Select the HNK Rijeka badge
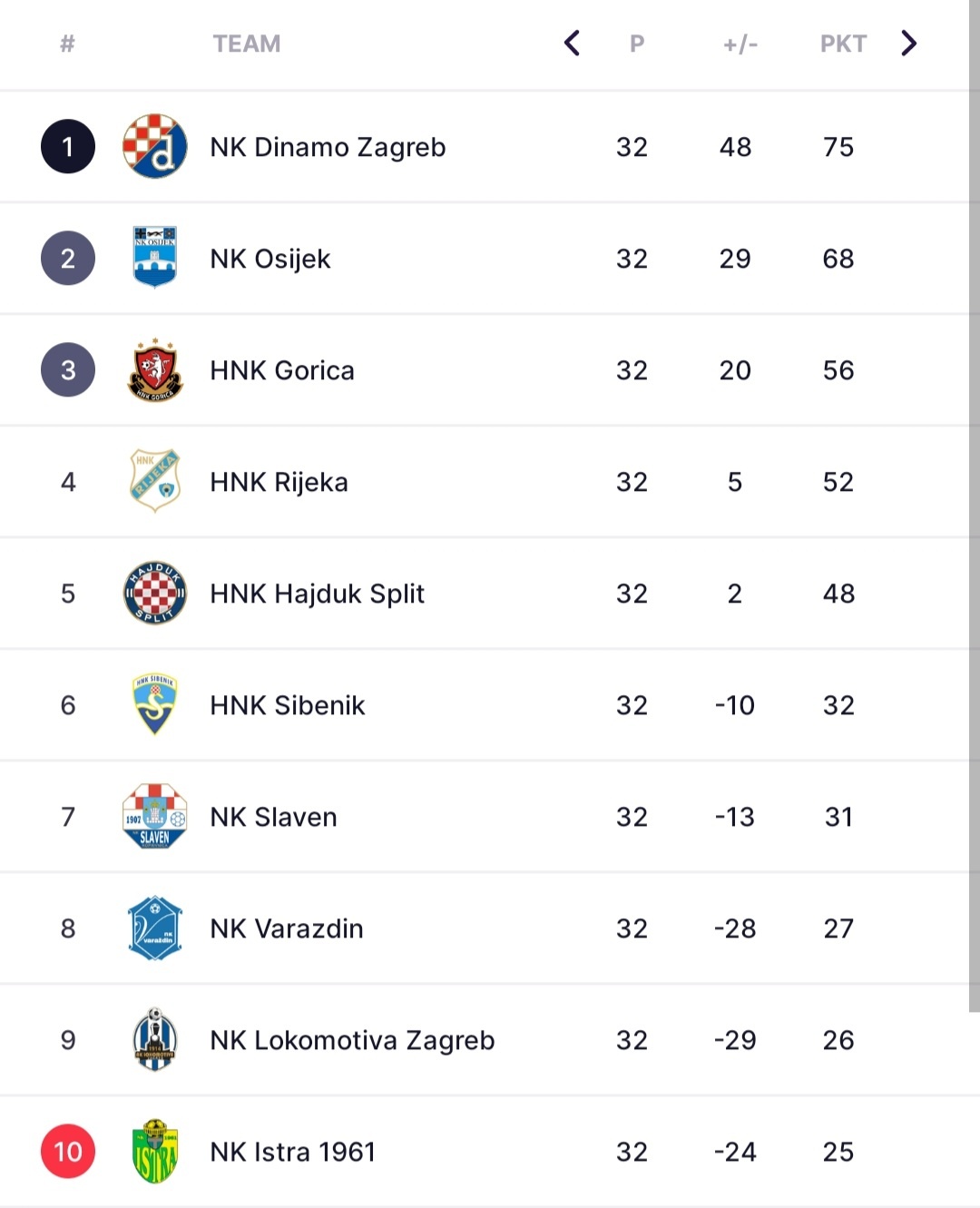The width and height of the screenshot is (980, 1208). pos(155,481)
